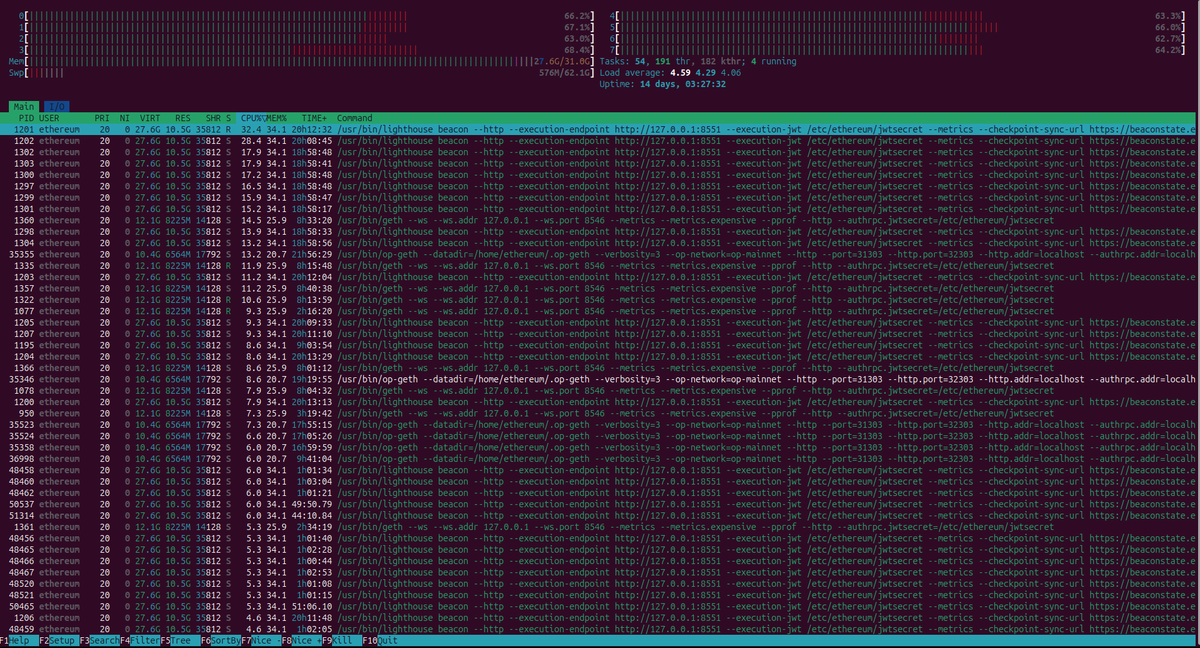Select the geth process row PID 1357

coord(600,287)
